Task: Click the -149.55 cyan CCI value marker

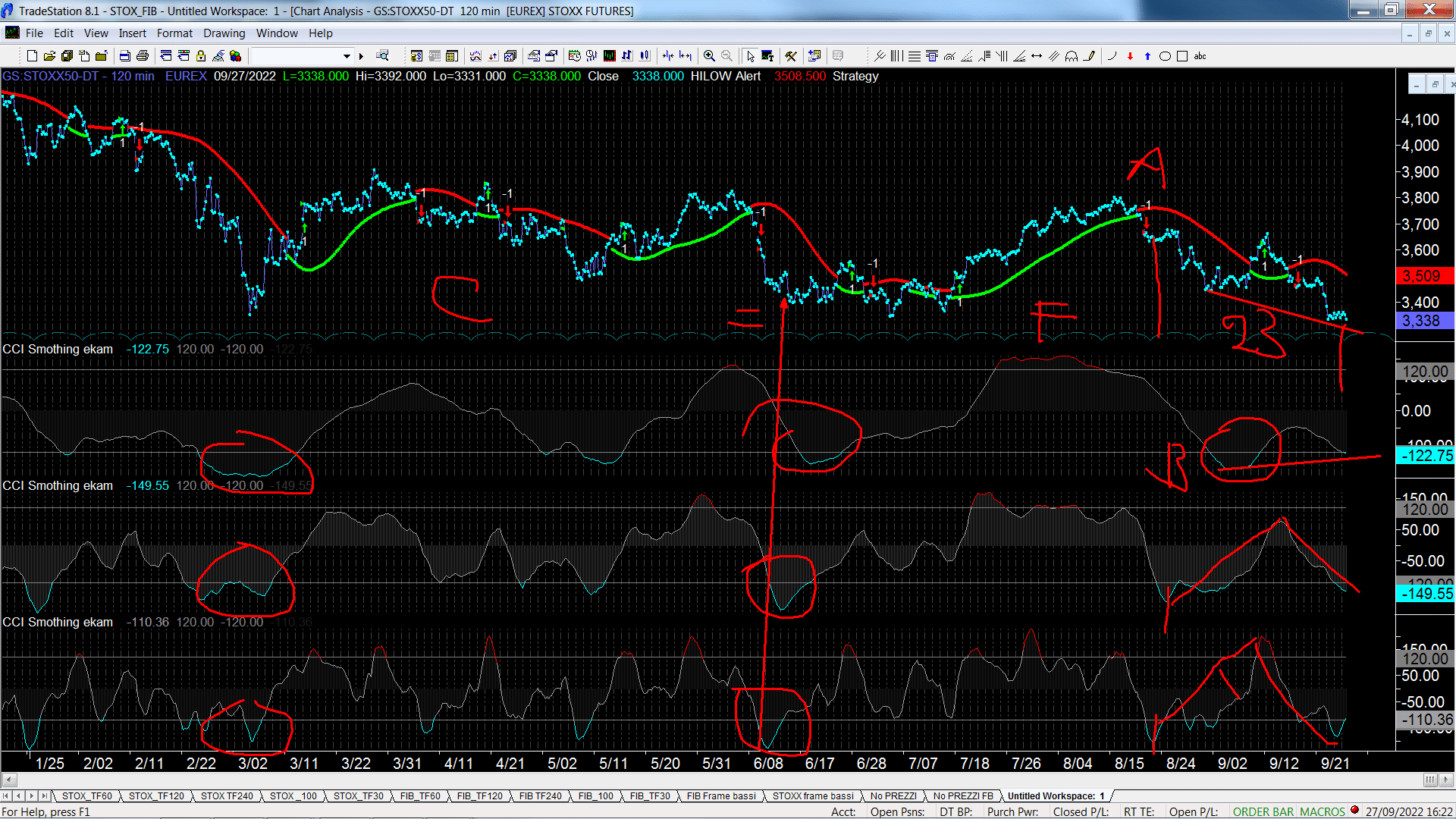Action: [1424, 594]
